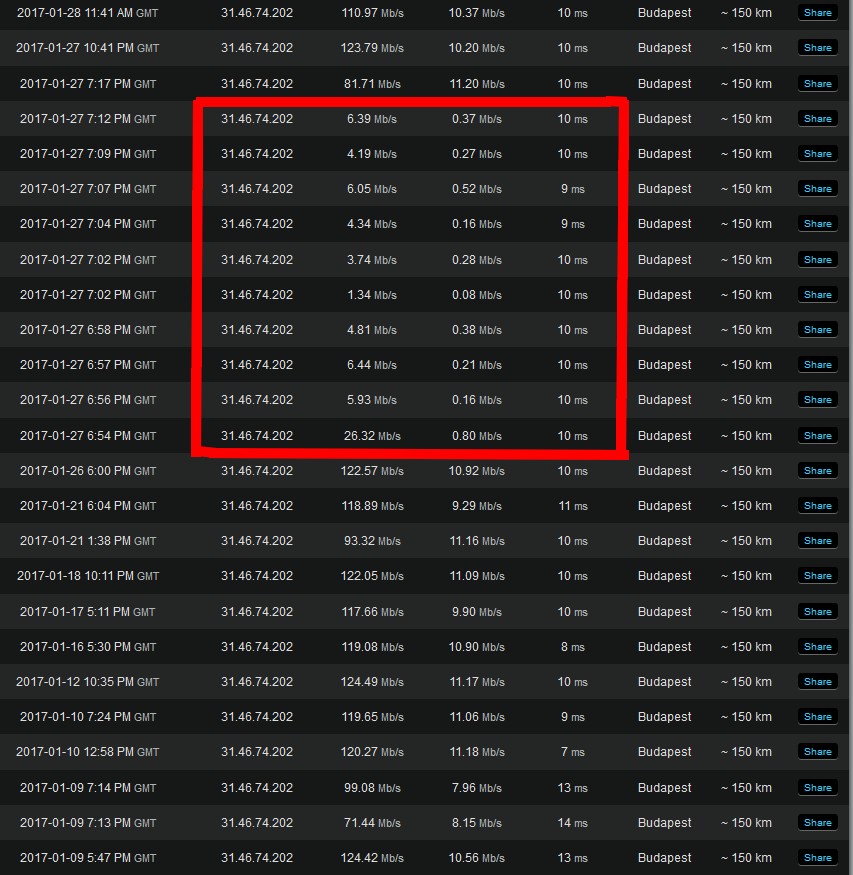Click Share for the 2017-01-27 10:41 PM result
The image size is (853, 875).
817,48
